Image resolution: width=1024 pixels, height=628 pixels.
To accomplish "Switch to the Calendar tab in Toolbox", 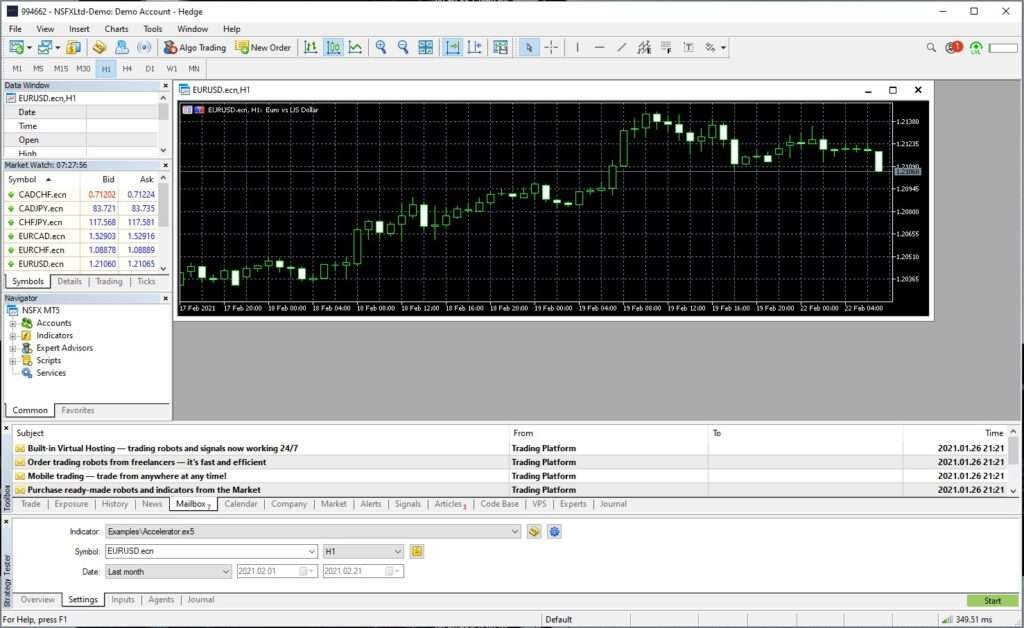I will (240, 504).
